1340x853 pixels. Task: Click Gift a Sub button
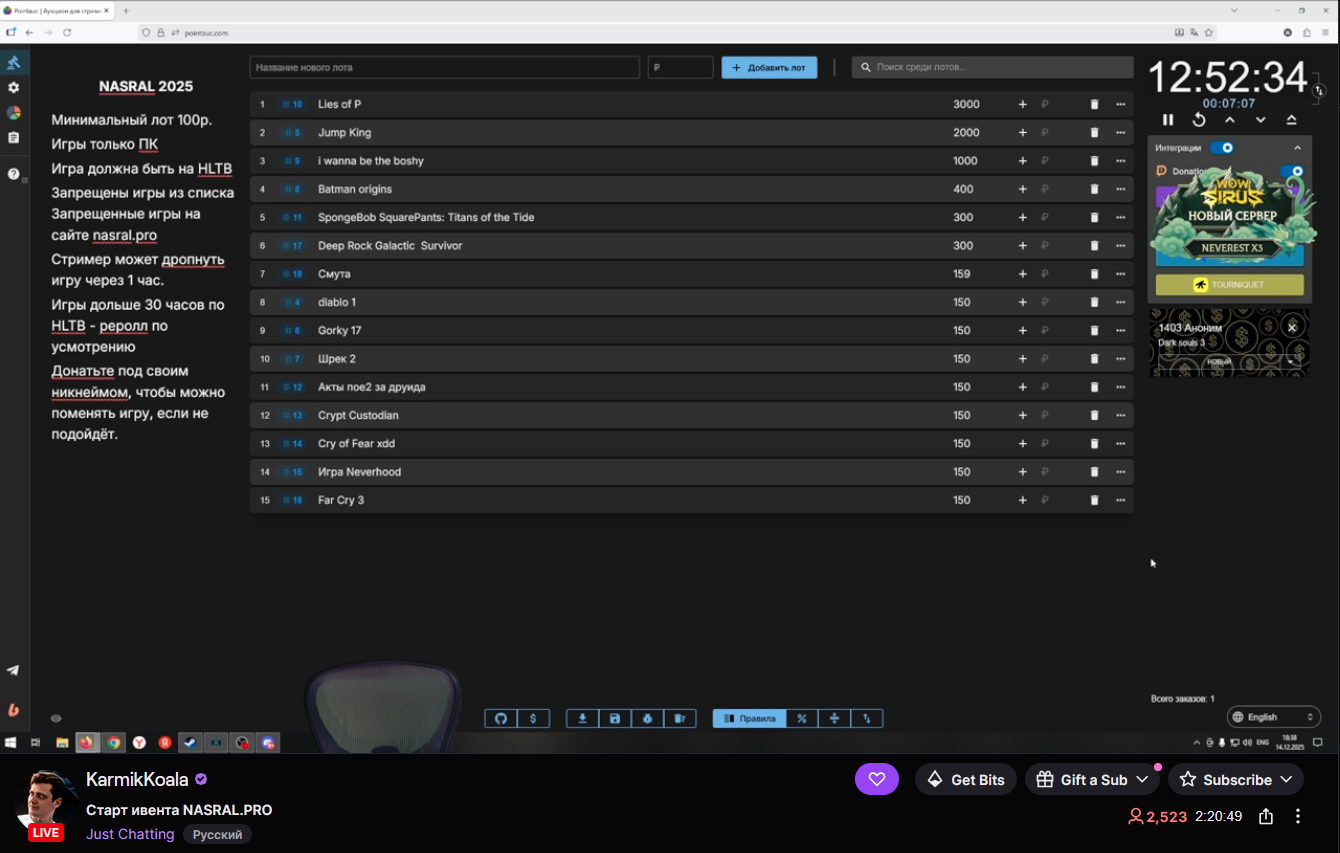tap(1091, 780)
